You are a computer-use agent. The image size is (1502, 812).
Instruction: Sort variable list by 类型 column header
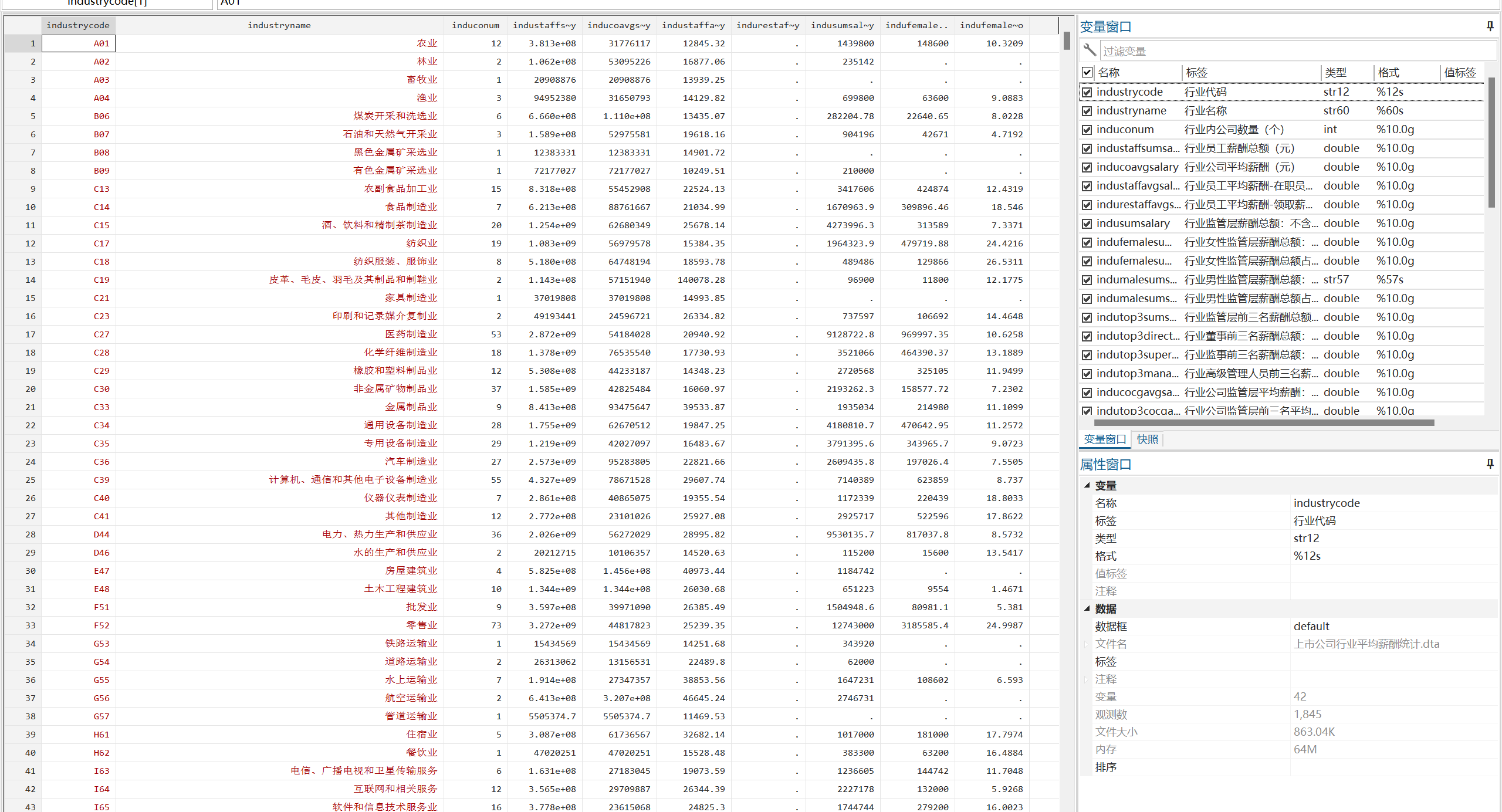coord(1336,73)
